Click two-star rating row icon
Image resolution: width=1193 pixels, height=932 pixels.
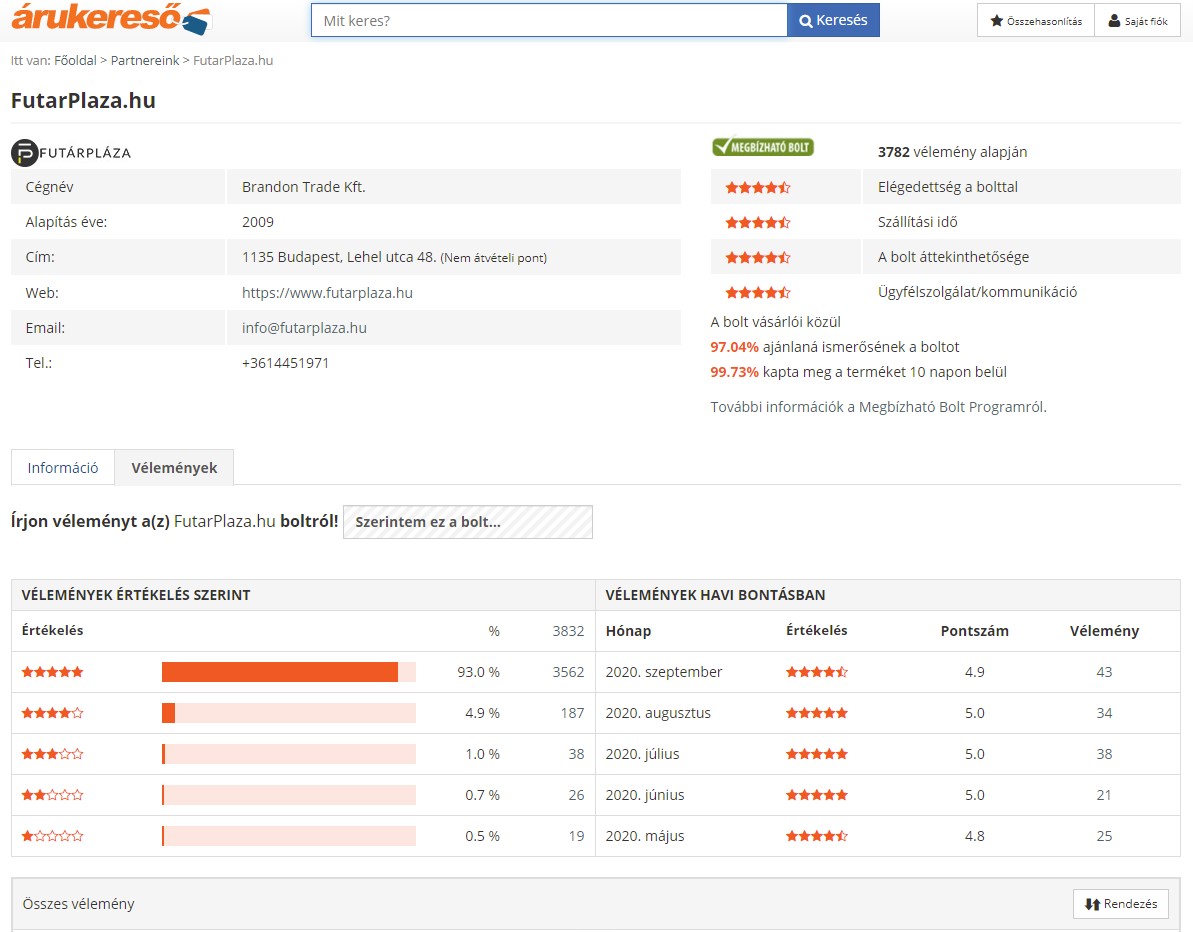pyautogui.click(x=52, y=795)
